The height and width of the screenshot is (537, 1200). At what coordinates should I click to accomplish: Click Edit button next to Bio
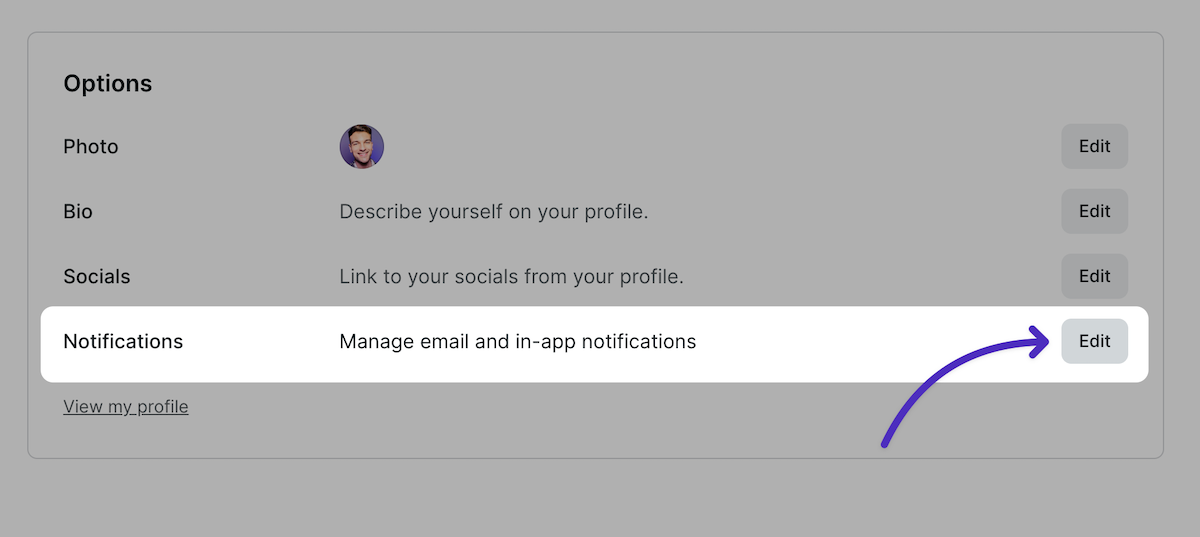pyautogui.click(x=1094, y=211)
